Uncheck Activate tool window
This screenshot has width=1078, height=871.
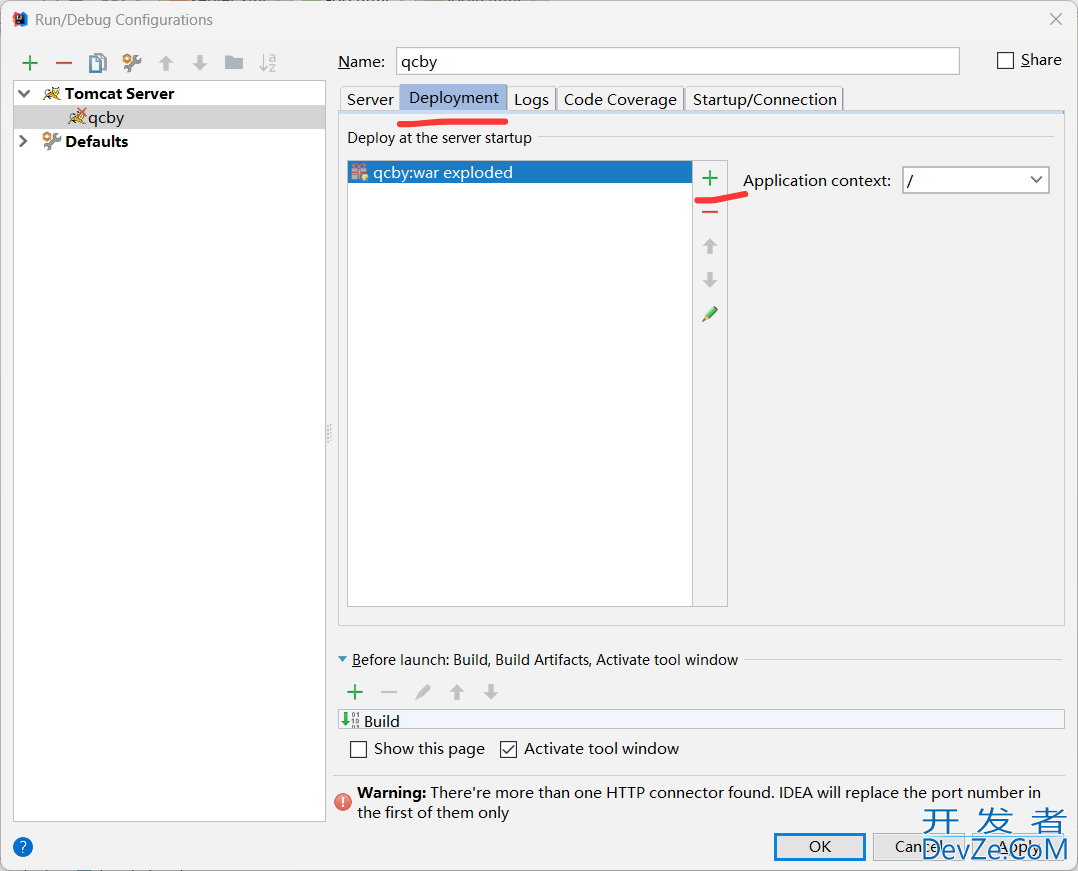pos(508,749)
